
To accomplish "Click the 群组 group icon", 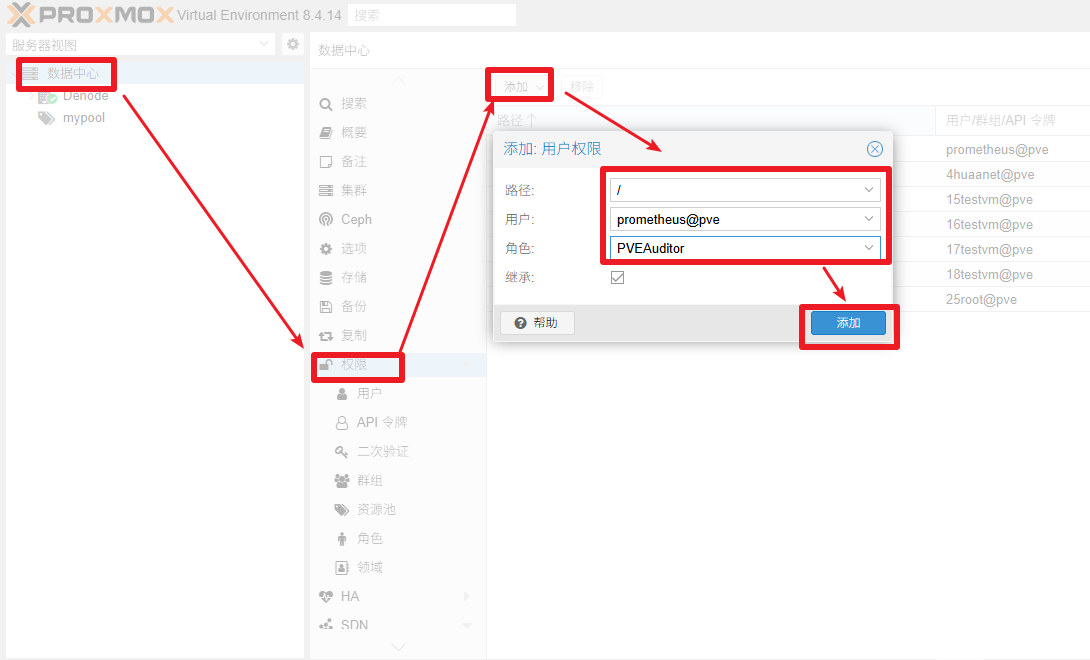I will pyautogui.click(x=342, y=481).
